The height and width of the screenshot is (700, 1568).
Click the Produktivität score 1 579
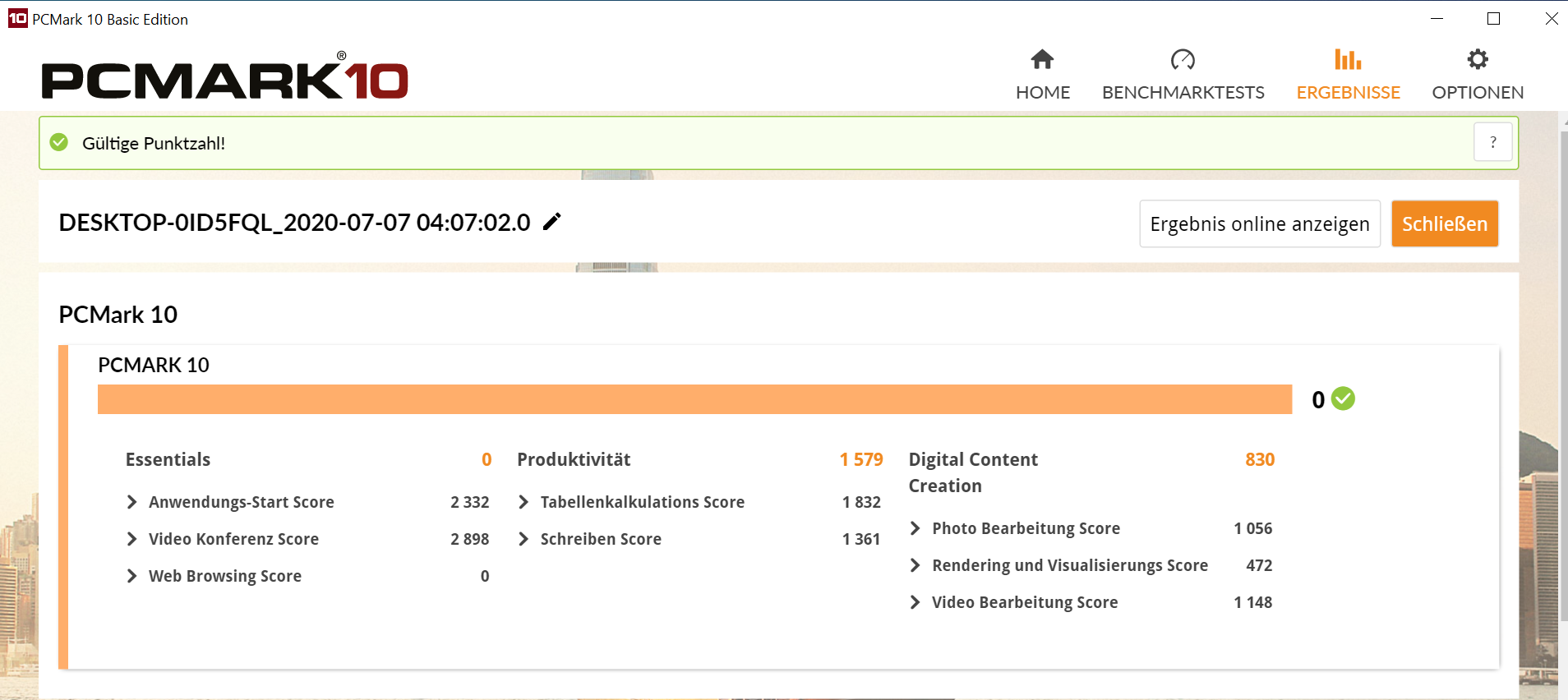861,459
